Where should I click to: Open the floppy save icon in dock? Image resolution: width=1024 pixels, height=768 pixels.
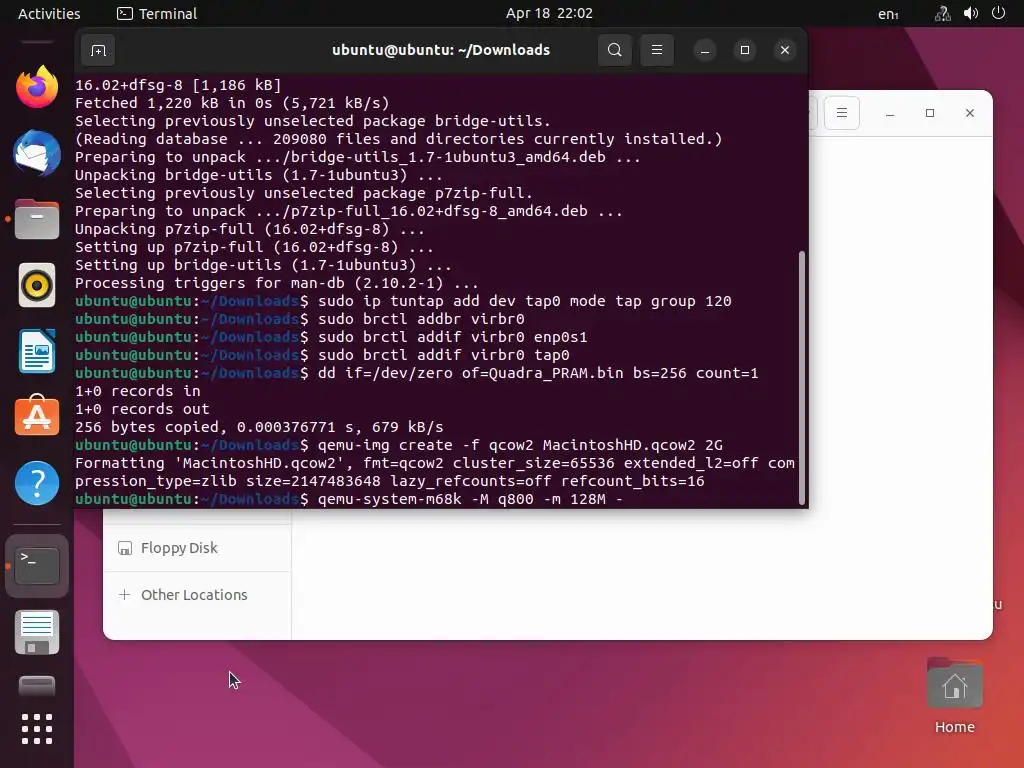[x=37, y=632]
